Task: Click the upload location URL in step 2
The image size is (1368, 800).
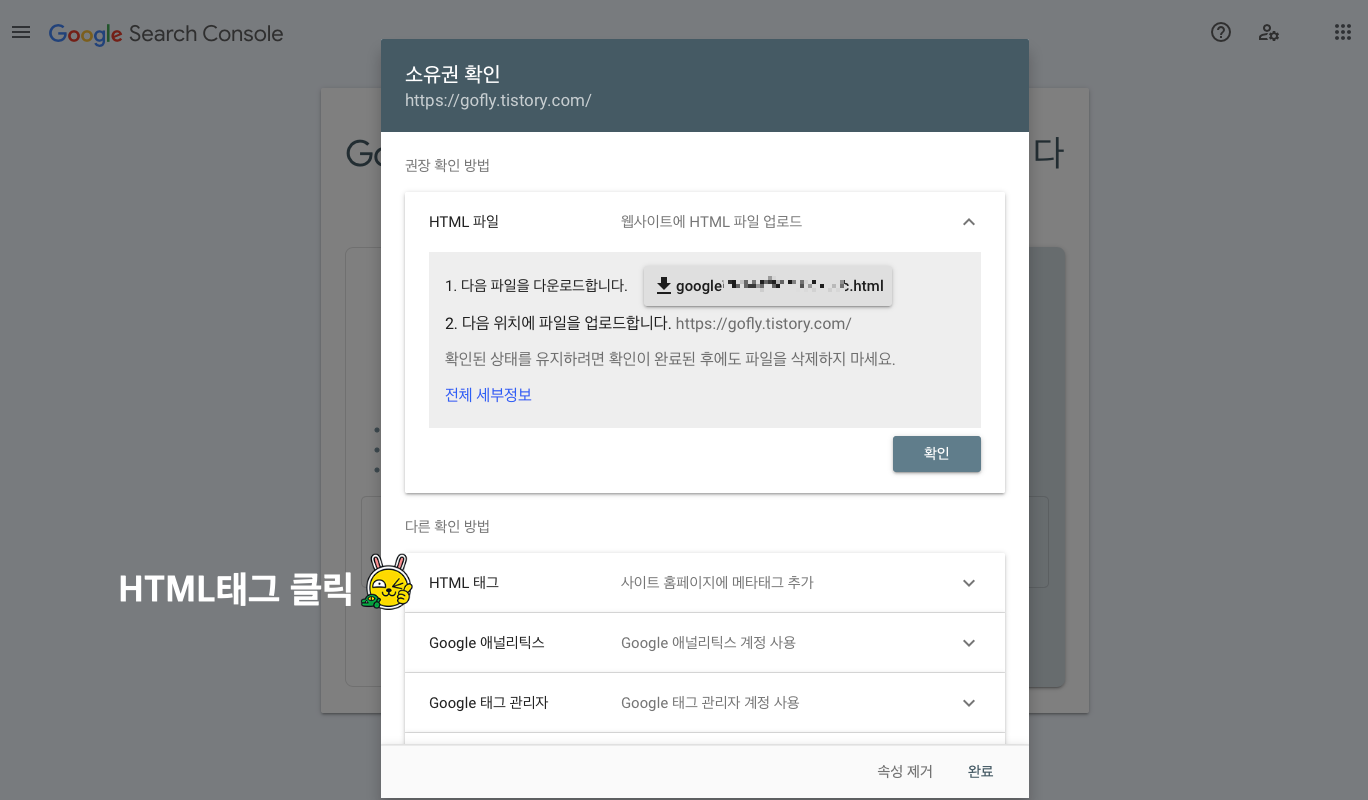Action: pos(764,324)
